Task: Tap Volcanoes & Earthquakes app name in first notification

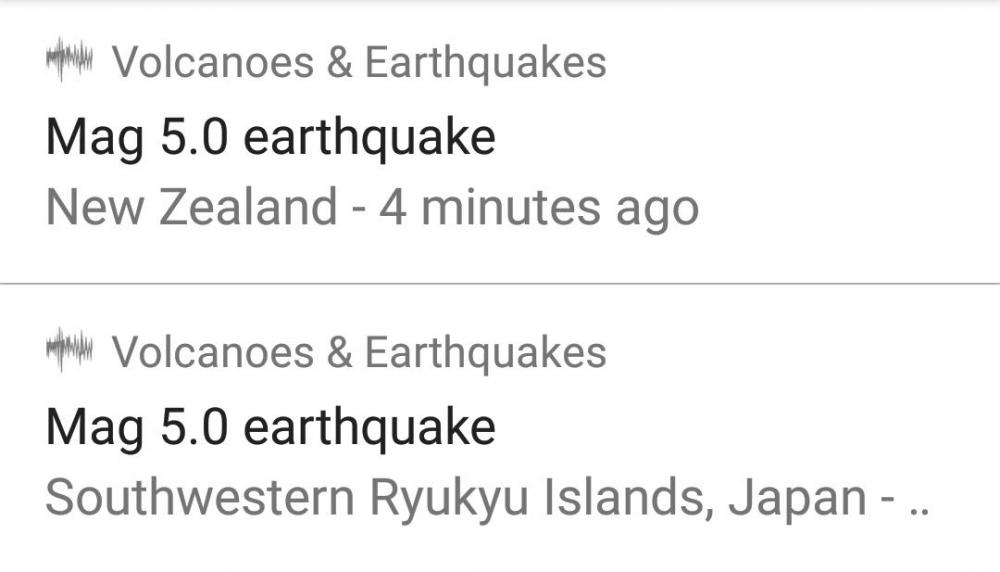Action: 359,63
